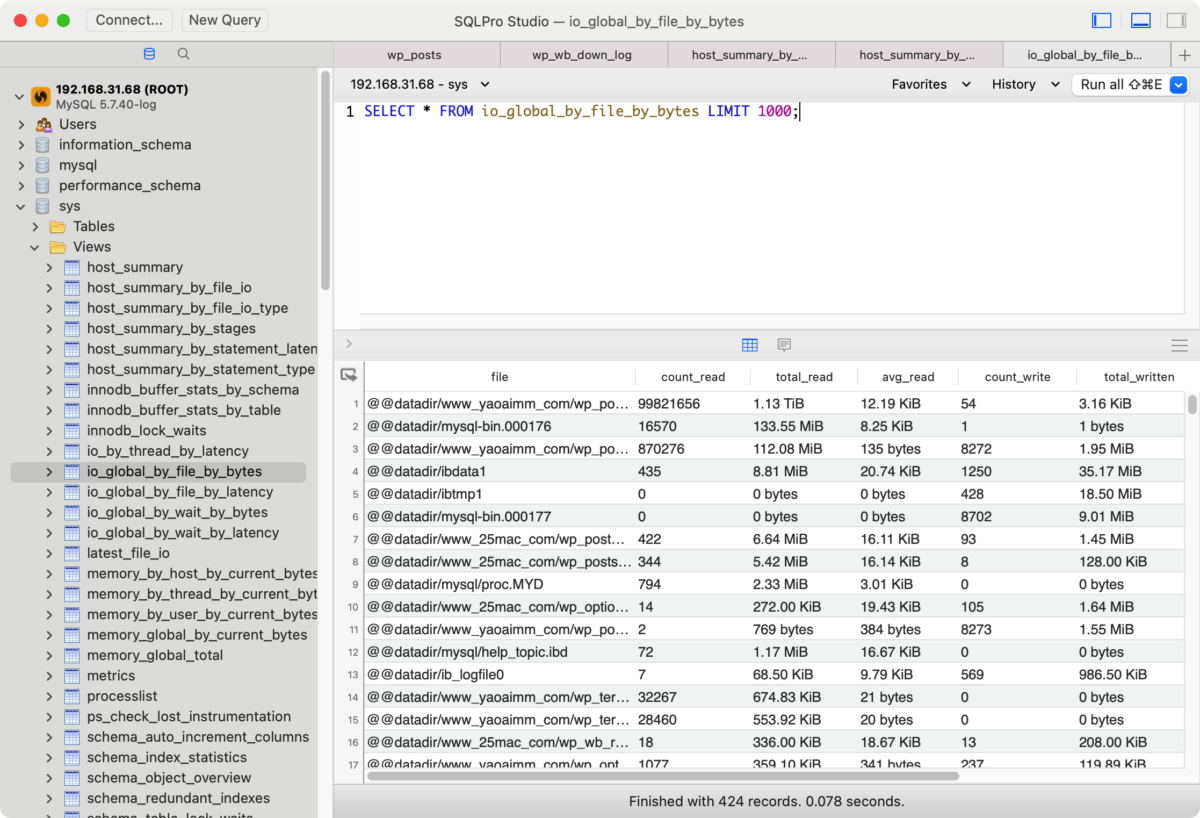Click the results vertical scrollbar

1192,405
